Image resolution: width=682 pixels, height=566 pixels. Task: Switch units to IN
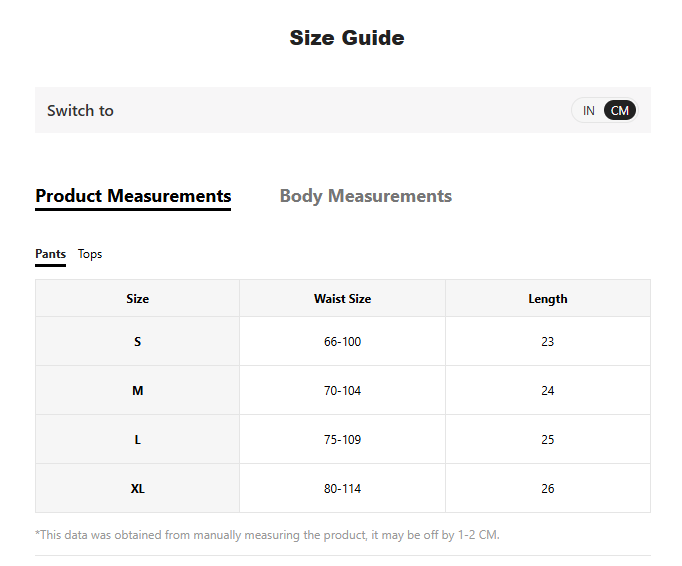(589, 110)
